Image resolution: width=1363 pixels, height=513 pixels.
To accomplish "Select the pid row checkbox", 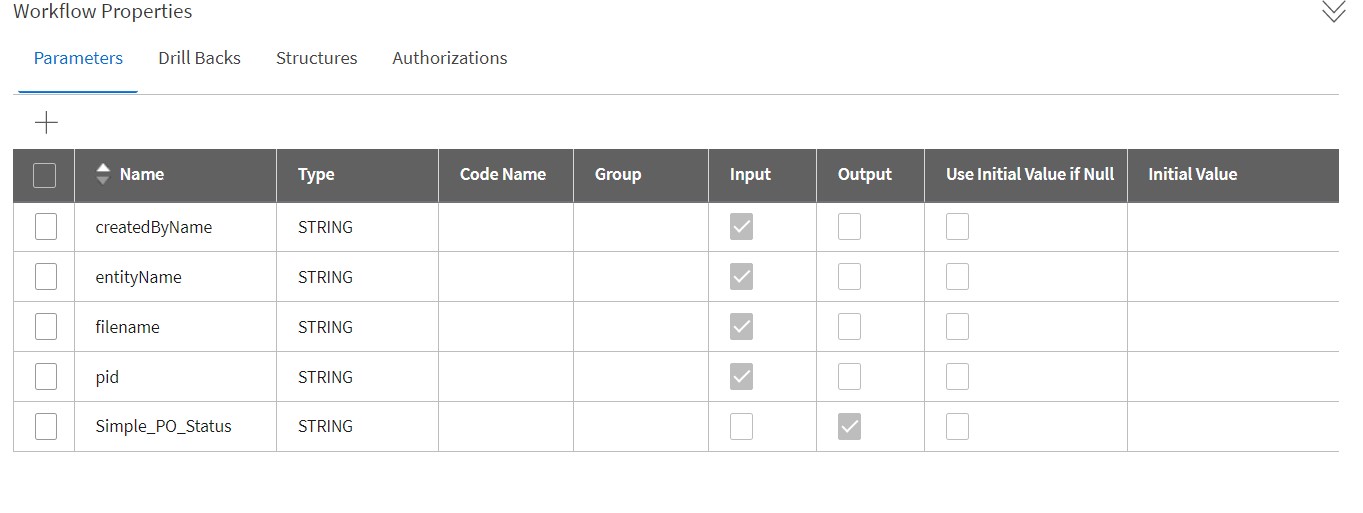I will tap(46, 377).
